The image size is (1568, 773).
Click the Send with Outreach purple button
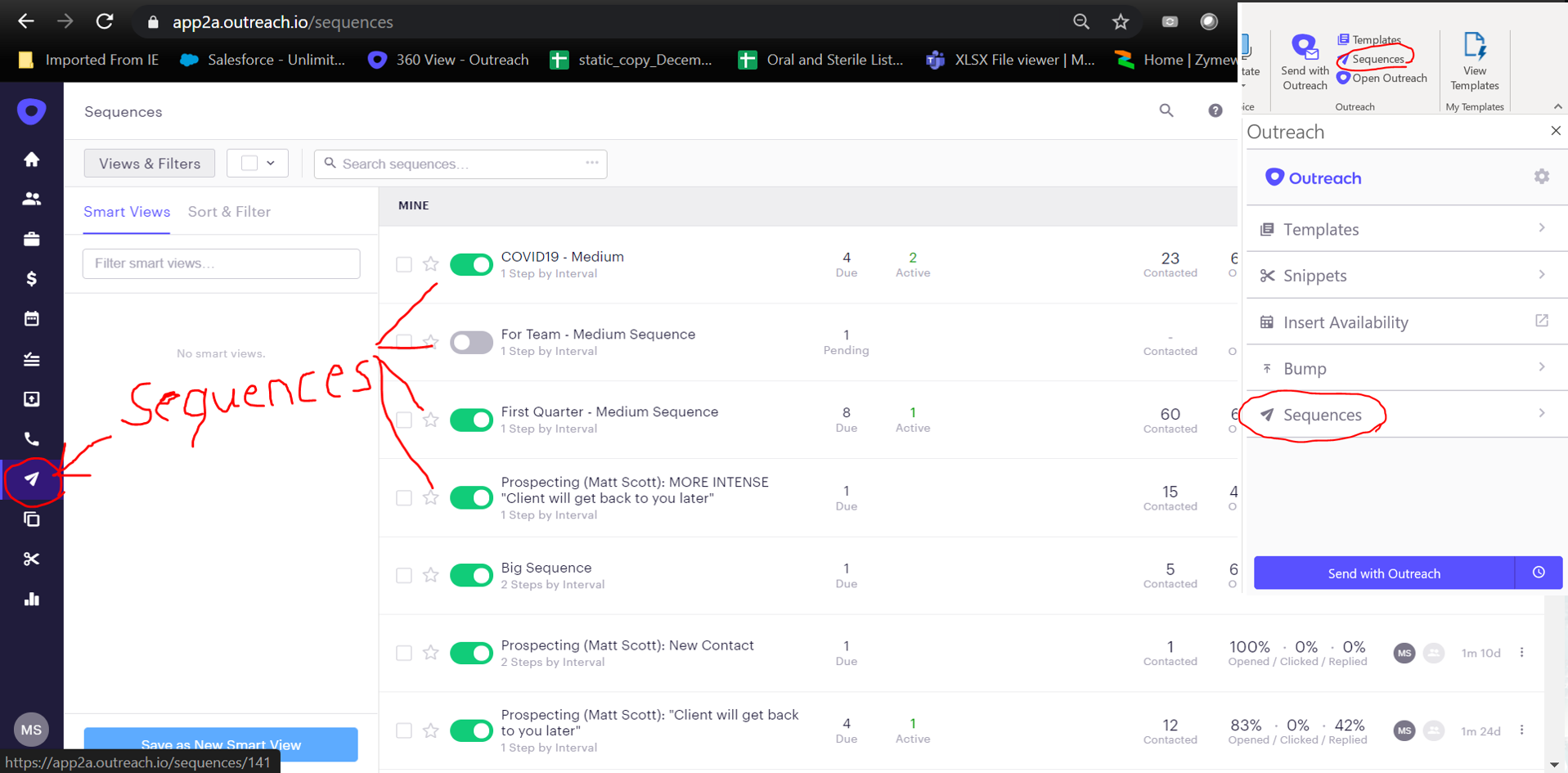coord(1384,573)
